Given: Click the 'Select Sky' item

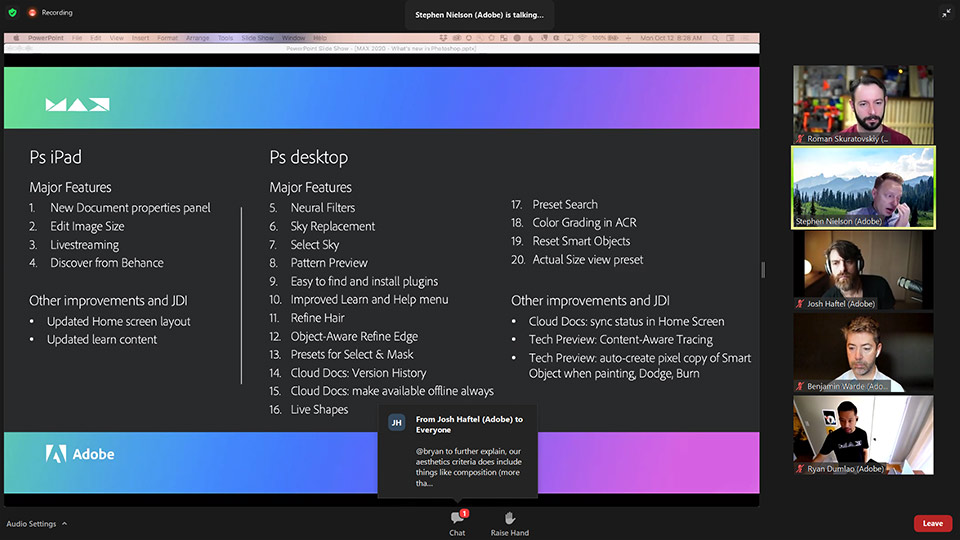Looking at the screenshot, I should [x=315, y=244].
